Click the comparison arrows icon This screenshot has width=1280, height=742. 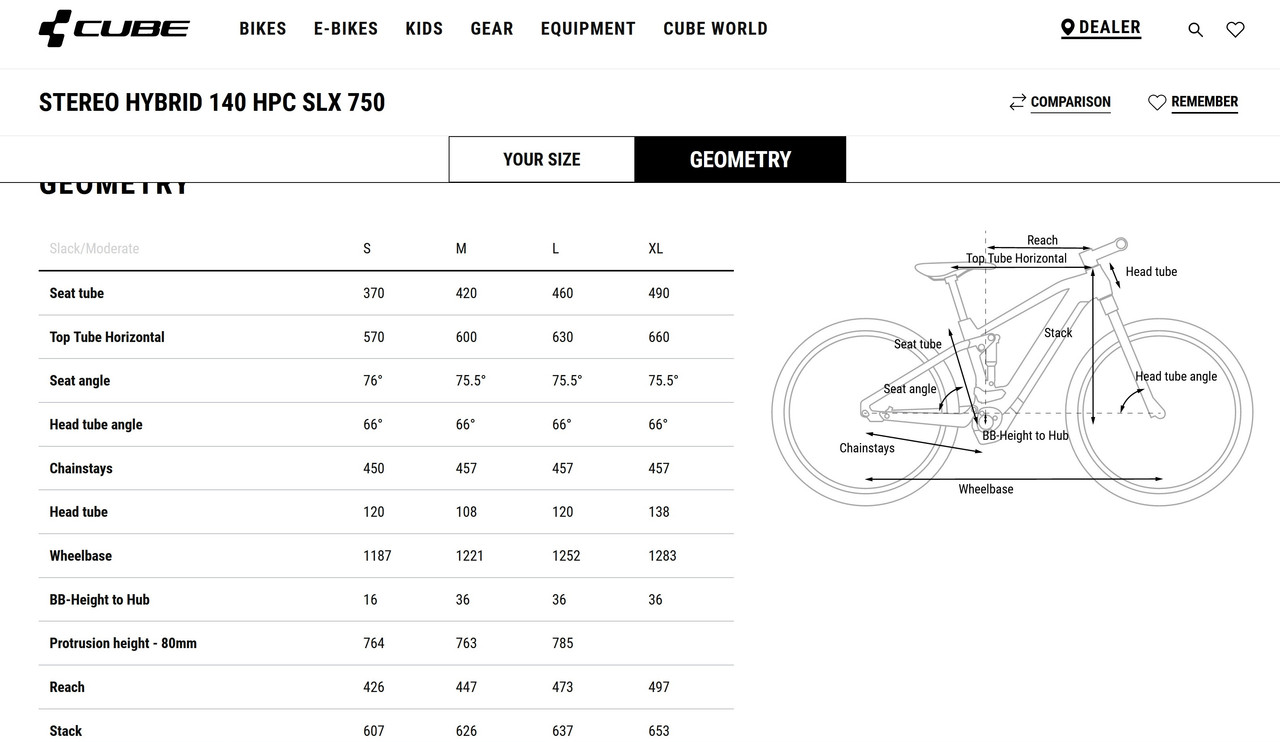(x=1018, y=102)
